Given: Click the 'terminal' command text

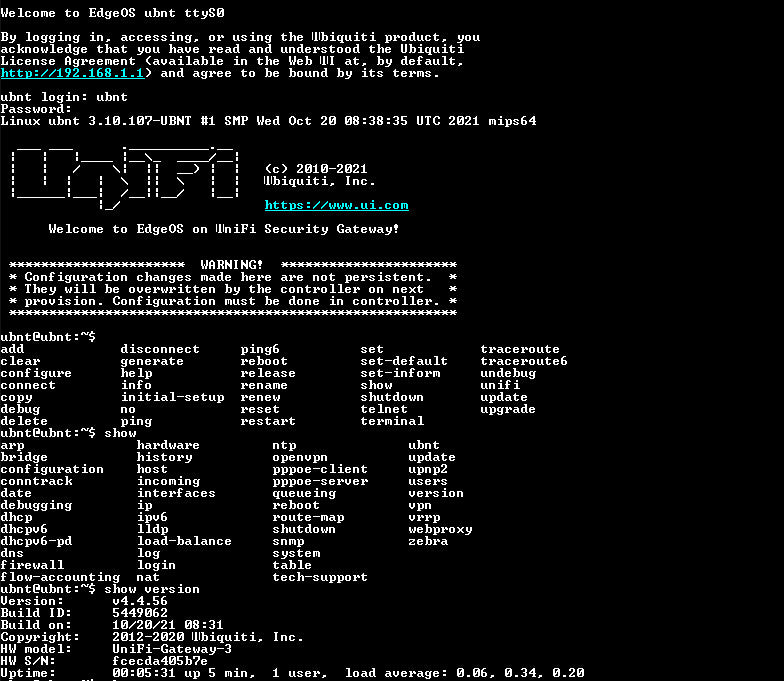Looking at the screenshot, I should pos(392,421).
